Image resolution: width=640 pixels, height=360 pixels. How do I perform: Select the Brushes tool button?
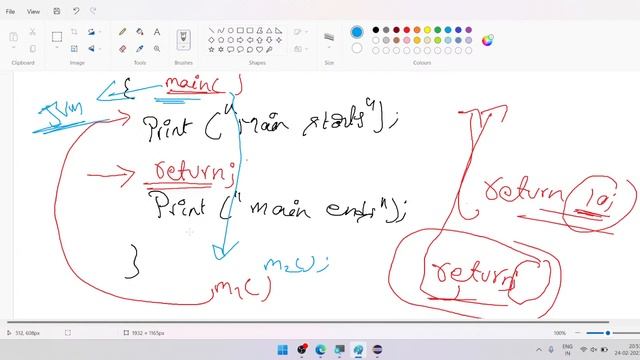coord(183,38)
